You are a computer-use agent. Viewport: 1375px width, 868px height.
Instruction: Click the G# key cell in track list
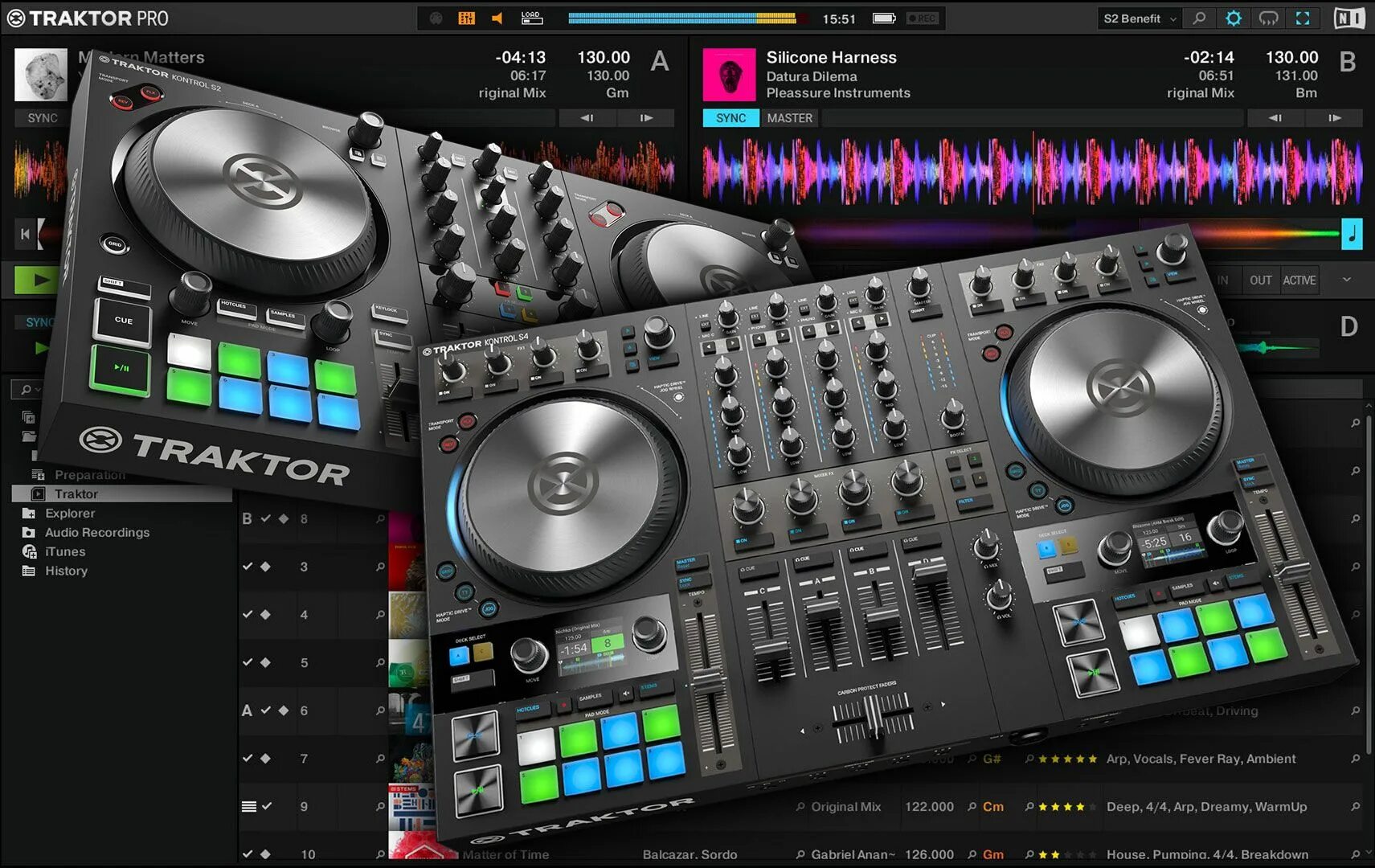coord(992,759)
